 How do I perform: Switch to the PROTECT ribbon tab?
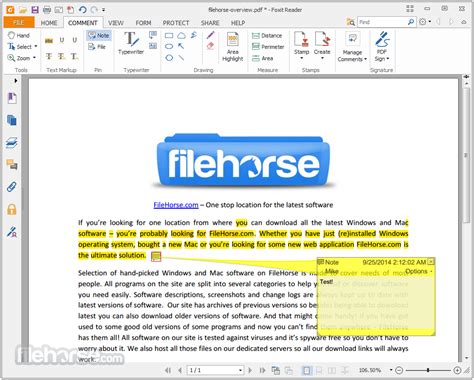point(176,23)
